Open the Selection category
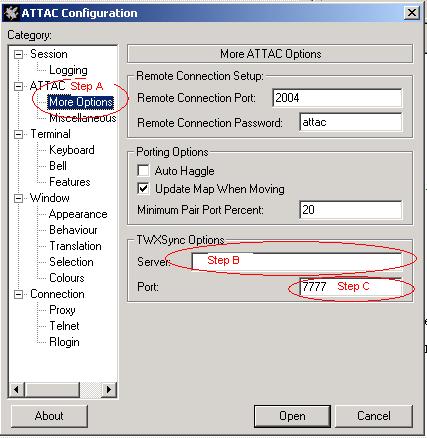427x438 pixels. click(x=71, y=262)
